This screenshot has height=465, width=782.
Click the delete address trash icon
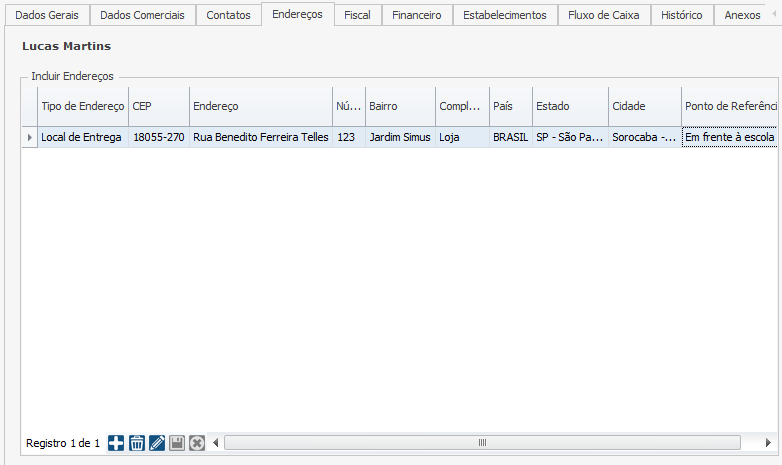(x=137, y=443)
